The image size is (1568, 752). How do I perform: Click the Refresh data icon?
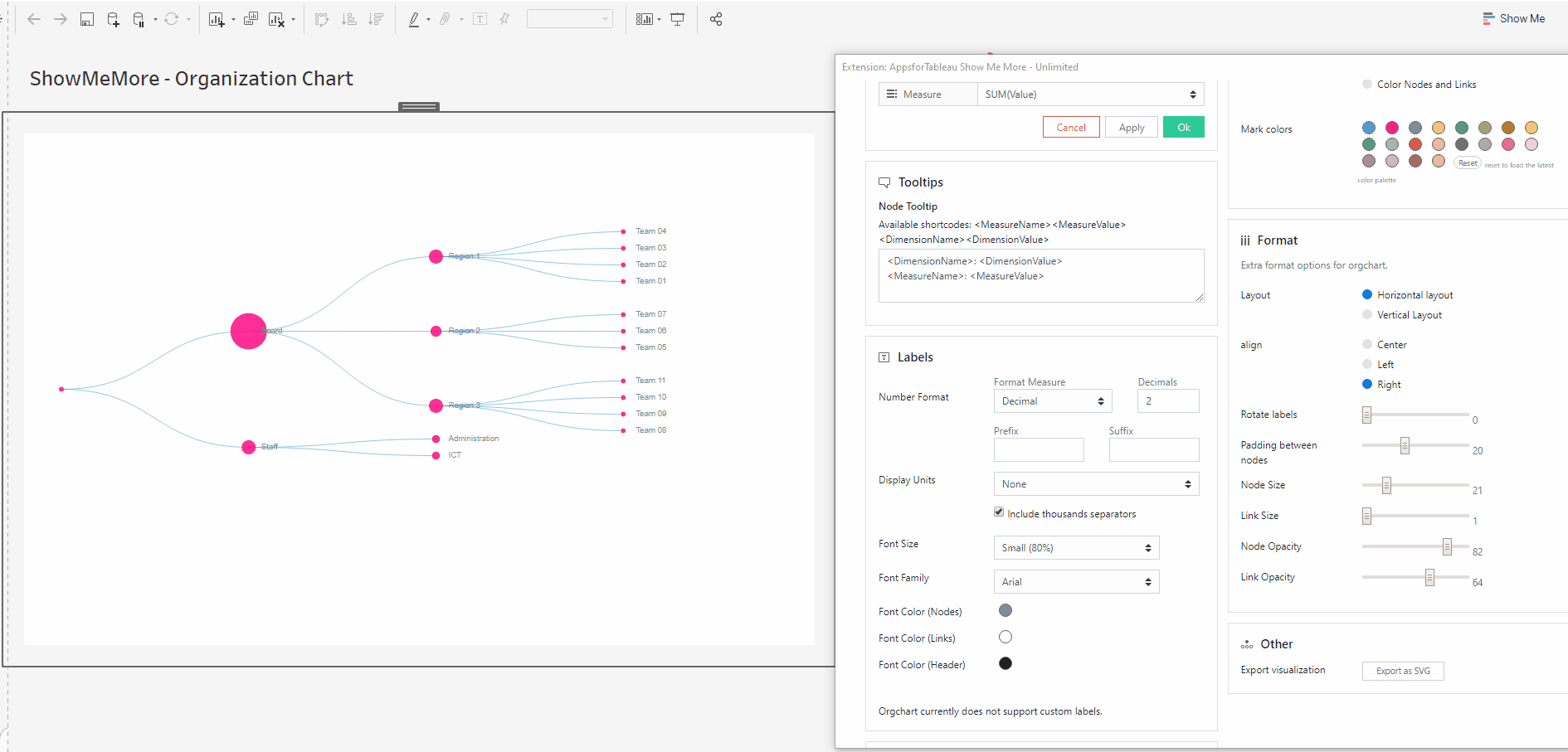point(171,19)
